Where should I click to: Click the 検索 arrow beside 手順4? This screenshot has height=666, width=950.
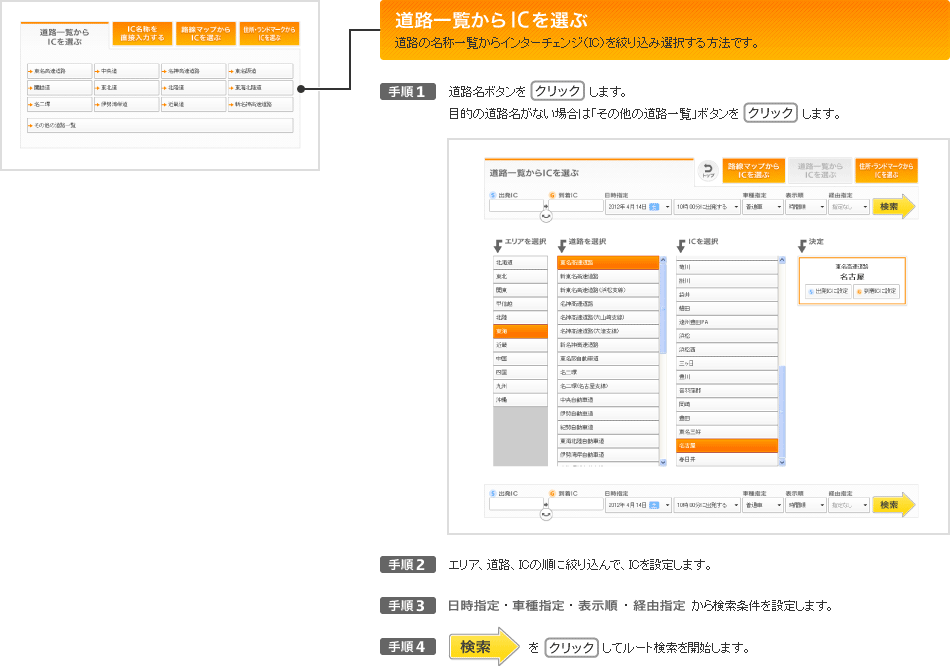tap(484, 647)
